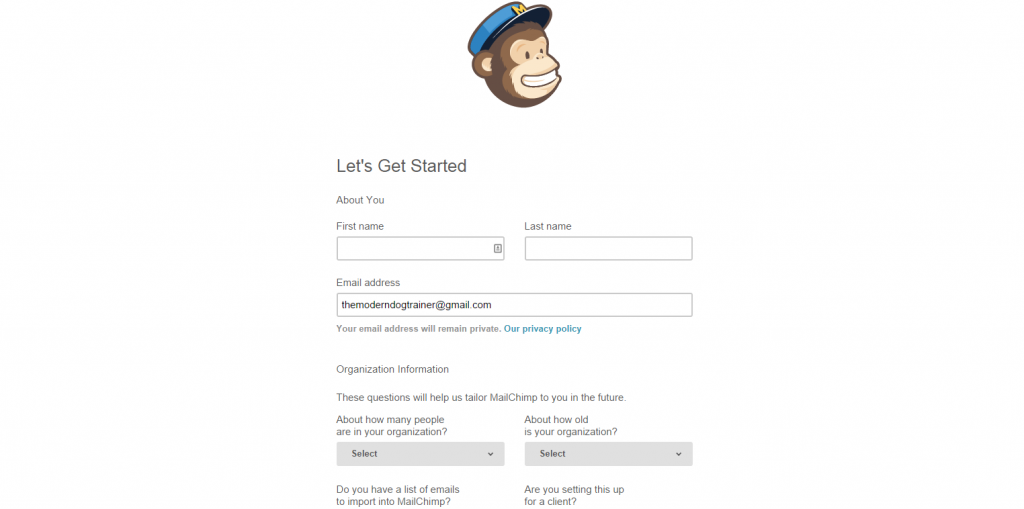Click the Organization Information section heading
1024x509 pixels.
tap(392, 369)
